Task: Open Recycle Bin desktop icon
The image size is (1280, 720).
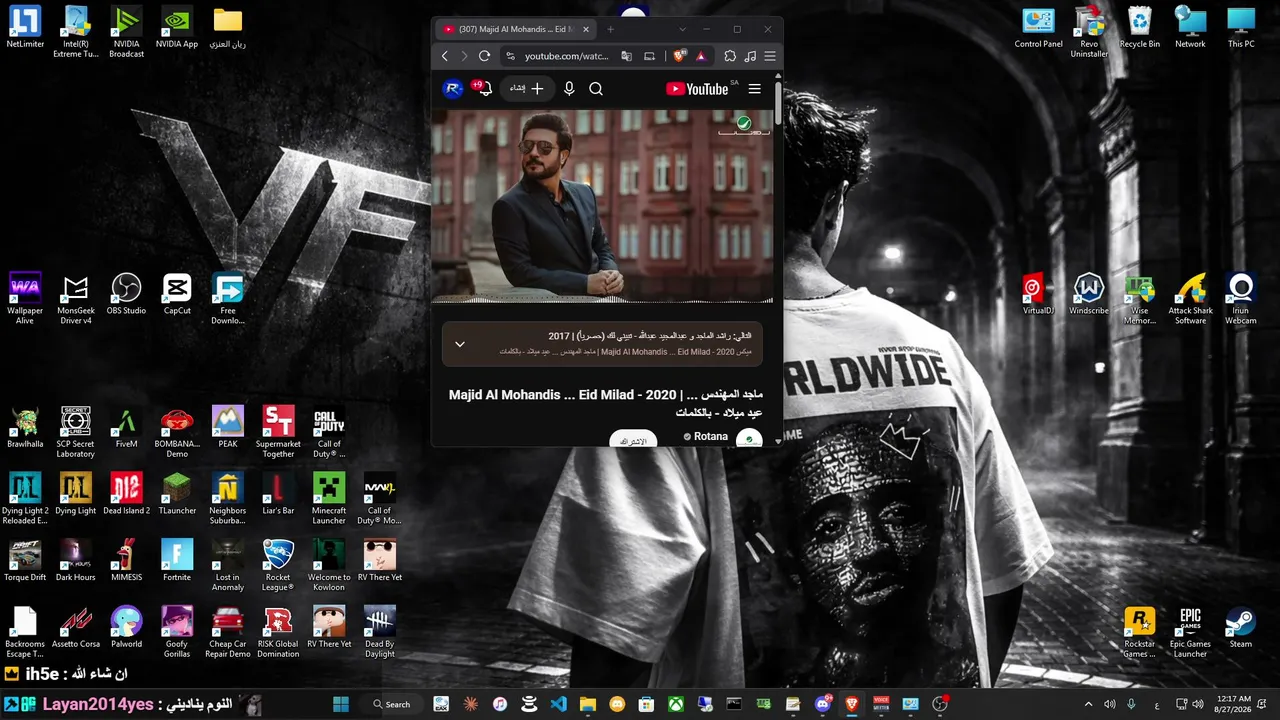Action: 1140,28
